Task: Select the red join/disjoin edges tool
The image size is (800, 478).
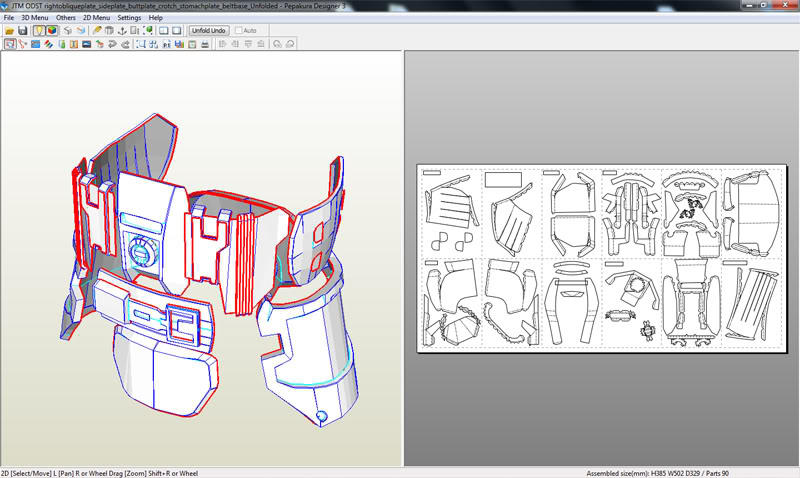Action: pyautogui.click(x=22, y=44)
